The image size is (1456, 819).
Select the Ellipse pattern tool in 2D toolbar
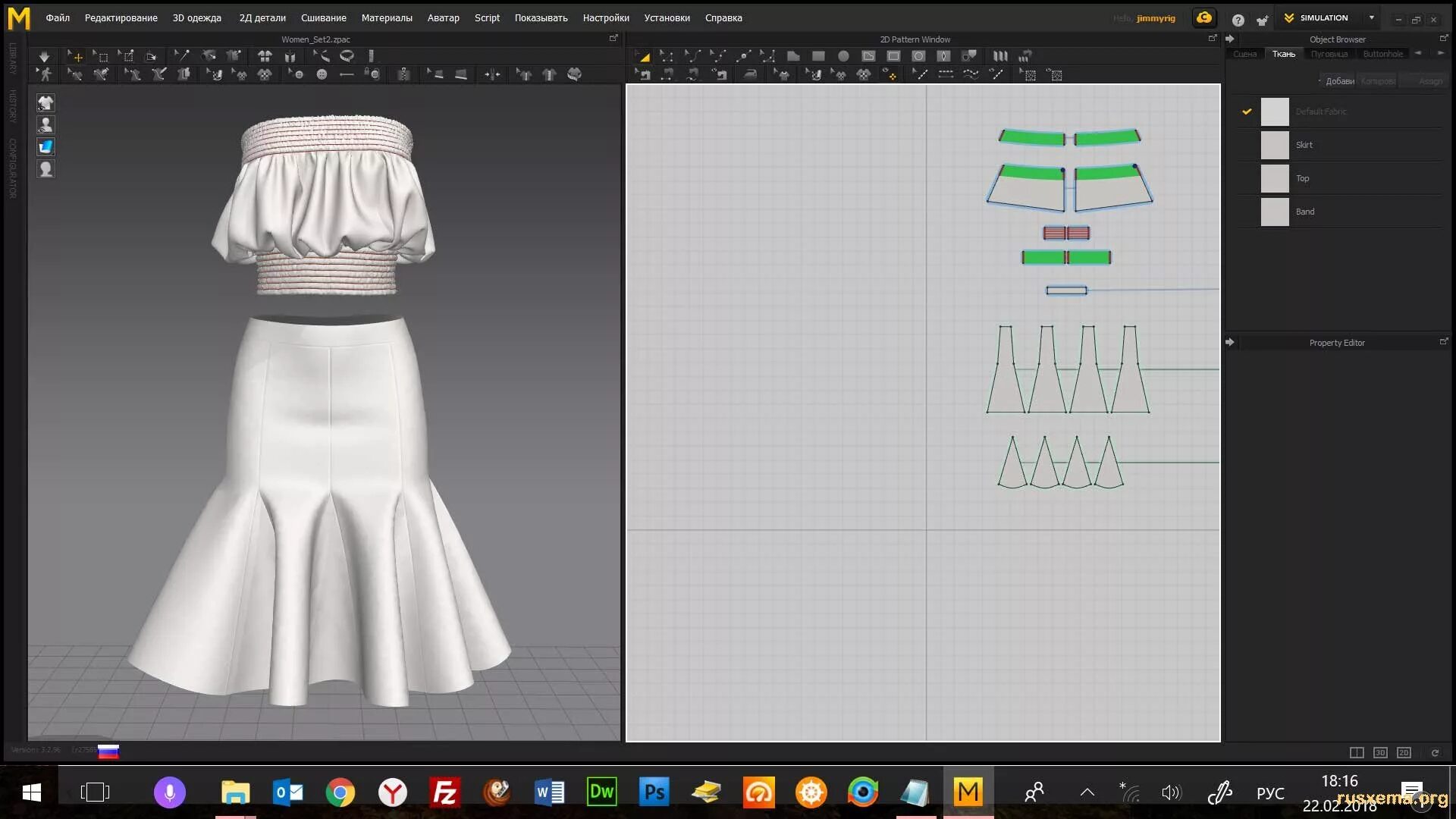pyautogui.click(x=843, y=56)
